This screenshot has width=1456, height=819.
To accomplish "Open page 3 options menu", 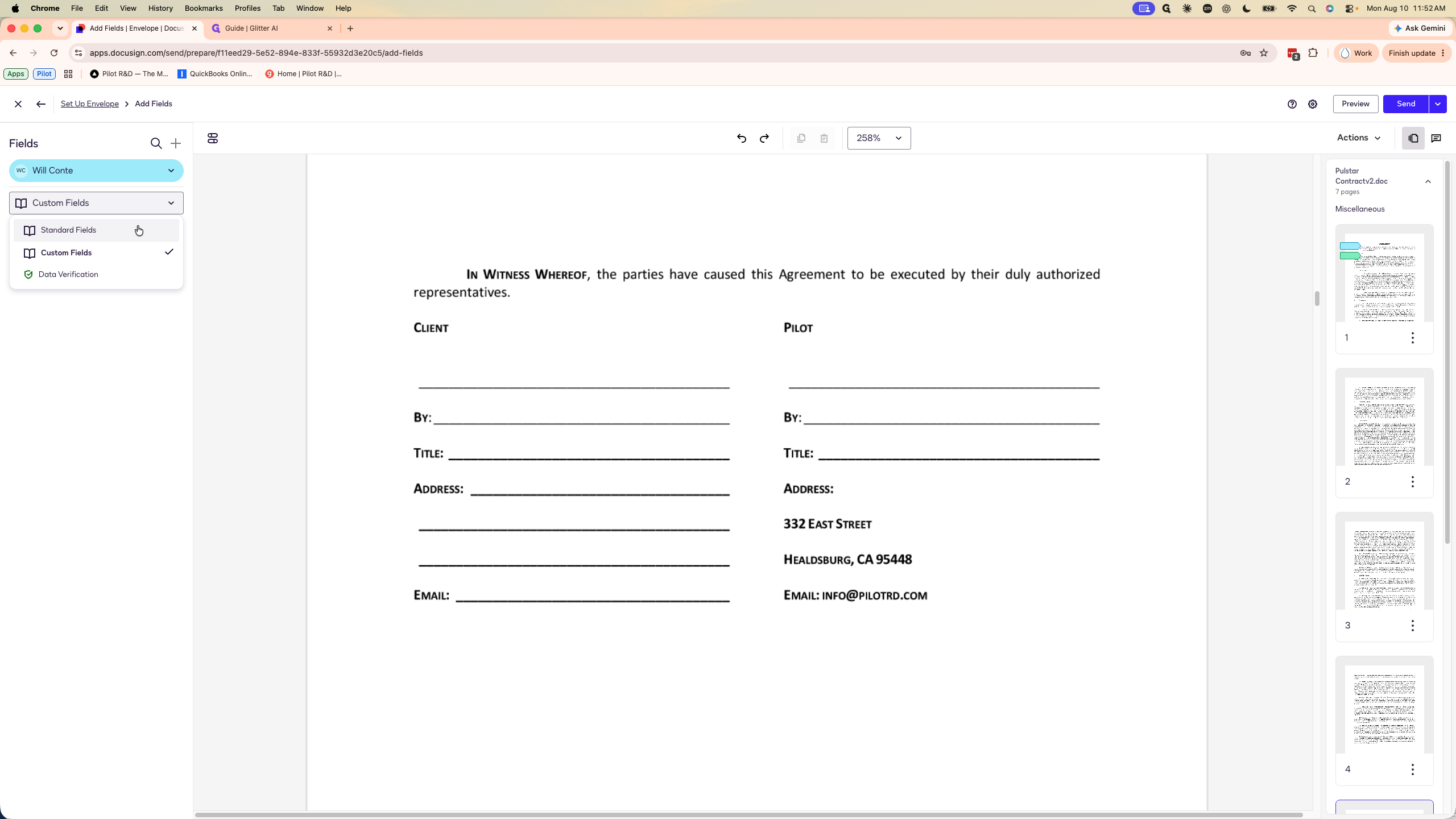I will 1413,626.
